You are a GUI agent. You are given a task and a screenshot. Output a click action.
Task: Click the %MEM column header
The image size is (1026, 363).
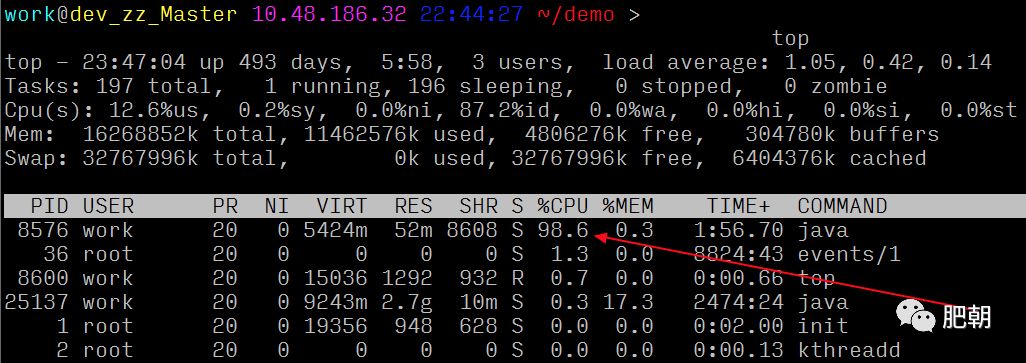coord(628,207)
